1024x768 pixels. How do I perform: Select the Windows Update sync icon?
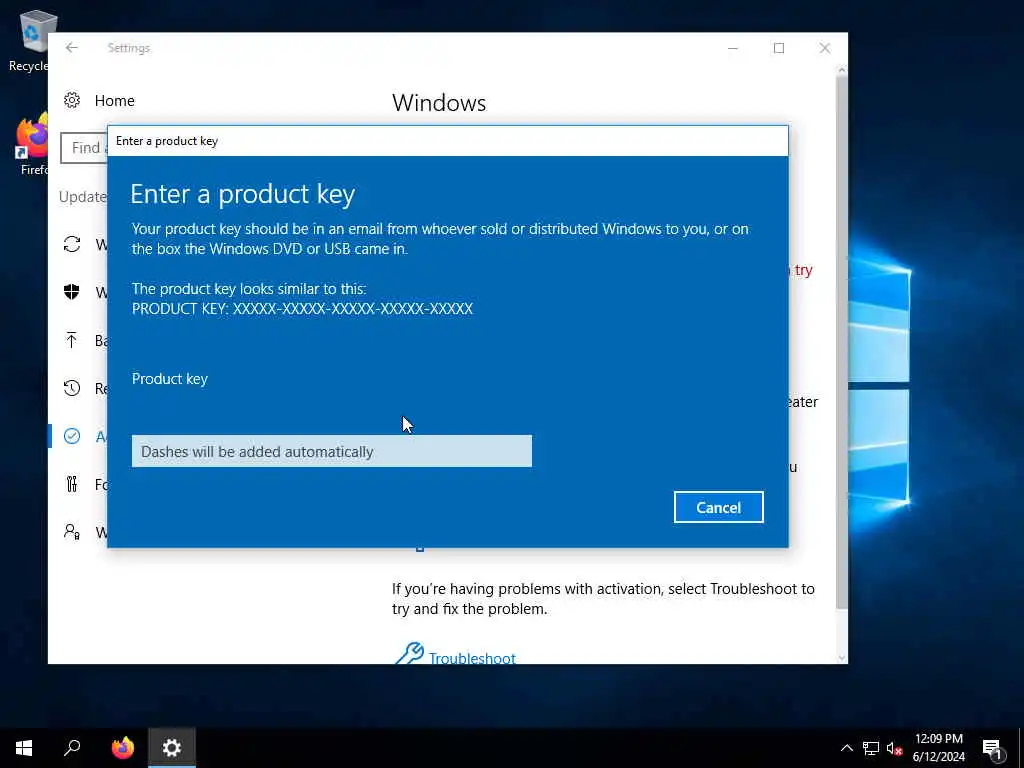tap(72, 244)
